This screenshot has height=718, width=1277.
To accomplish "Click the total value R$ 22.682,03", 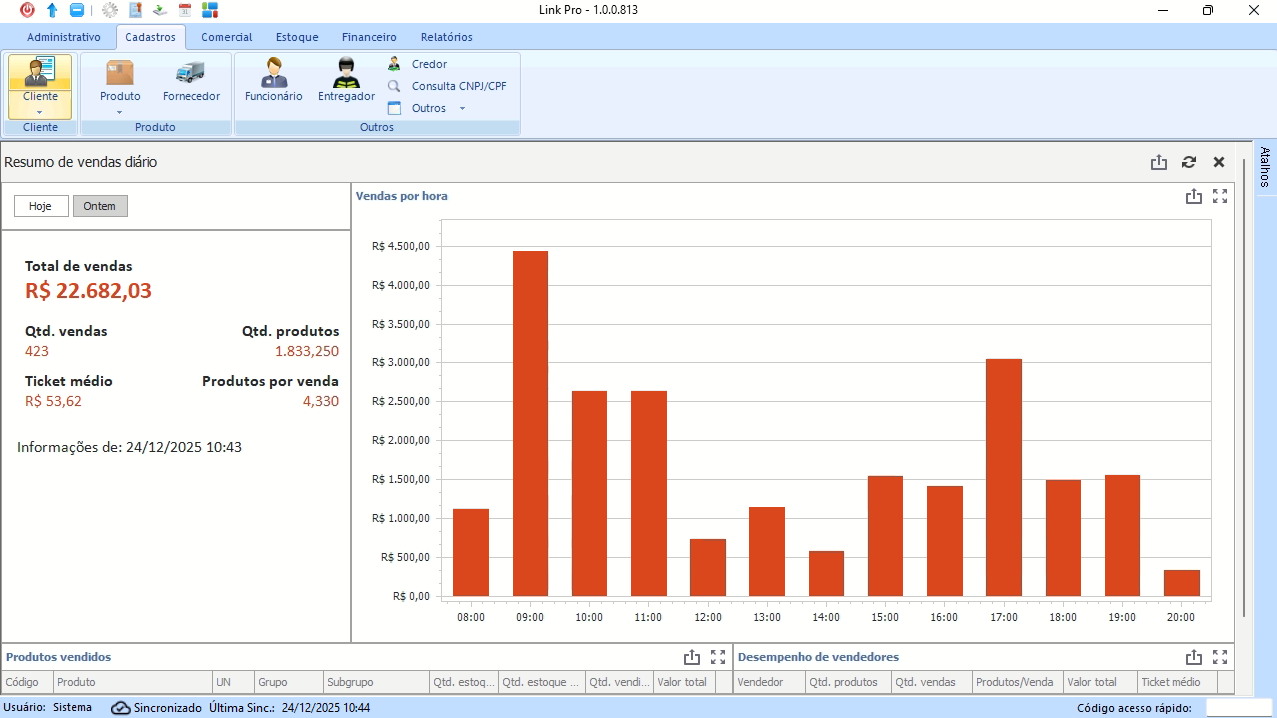I will click(x=89, y=291).
